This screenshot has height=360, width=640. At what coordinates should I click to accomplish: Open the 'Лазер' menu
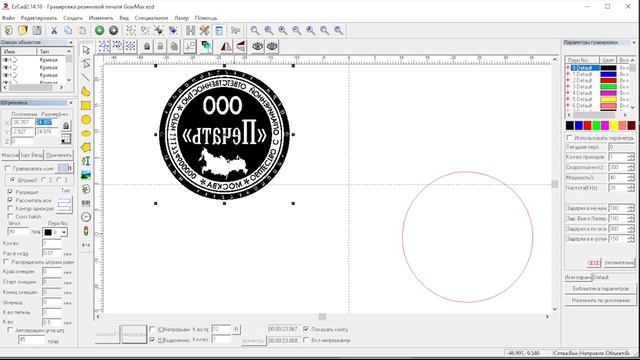click(181, 18)
